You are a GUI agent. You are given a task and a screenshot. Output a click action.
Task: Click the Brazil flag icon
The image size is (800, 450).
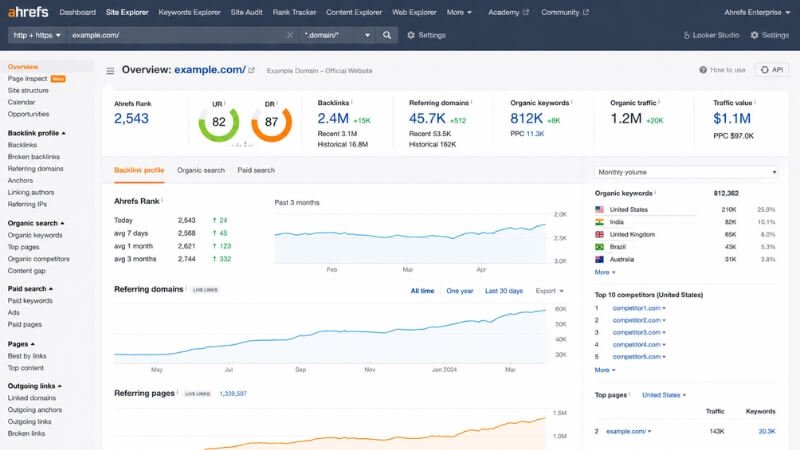[x=599, y=247]
